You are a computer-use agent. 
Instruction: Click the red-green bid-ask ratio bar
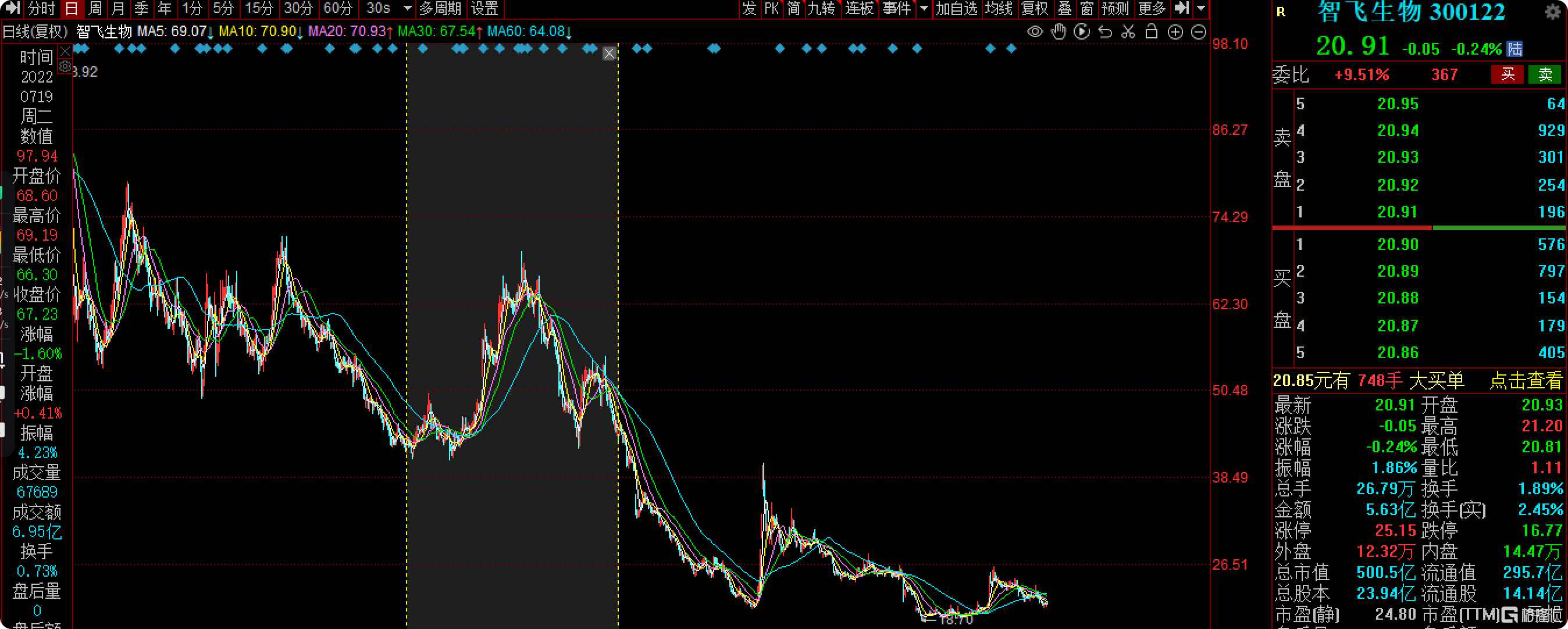(x=1419, y=227)
